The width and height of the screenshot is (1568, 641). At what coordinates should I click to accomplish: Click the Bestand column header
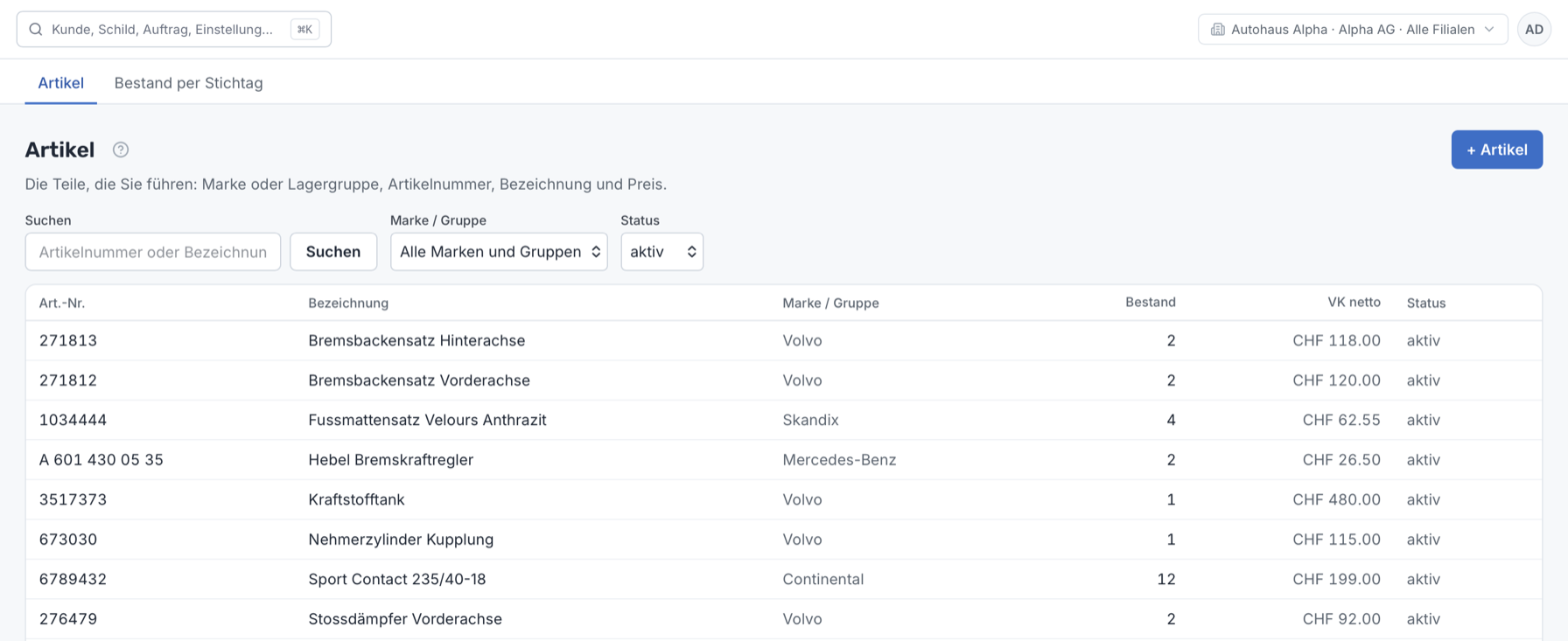click(1150, 303)
